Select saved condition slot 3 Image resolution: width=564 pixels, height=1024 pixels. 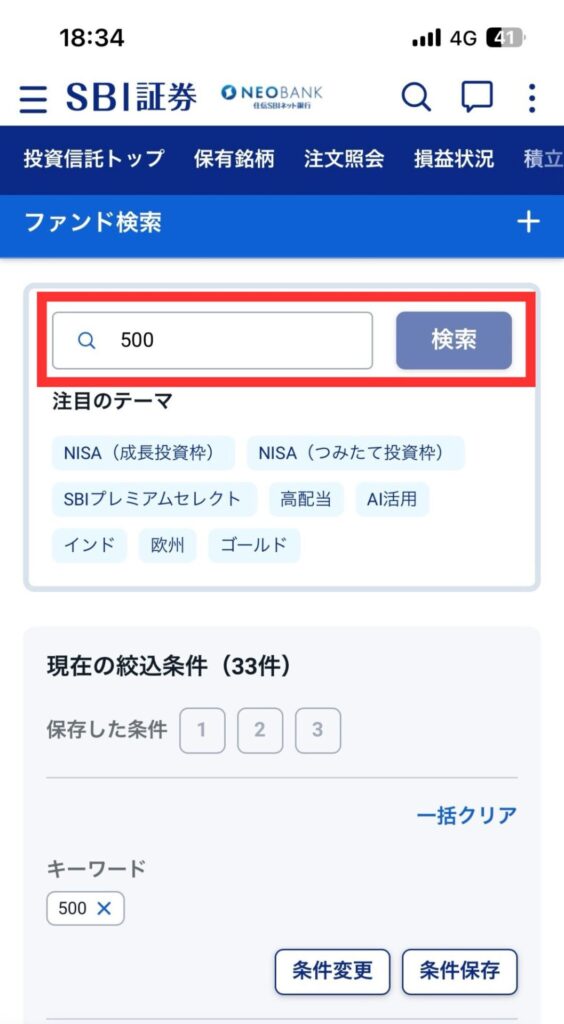(x=317, y=730)
